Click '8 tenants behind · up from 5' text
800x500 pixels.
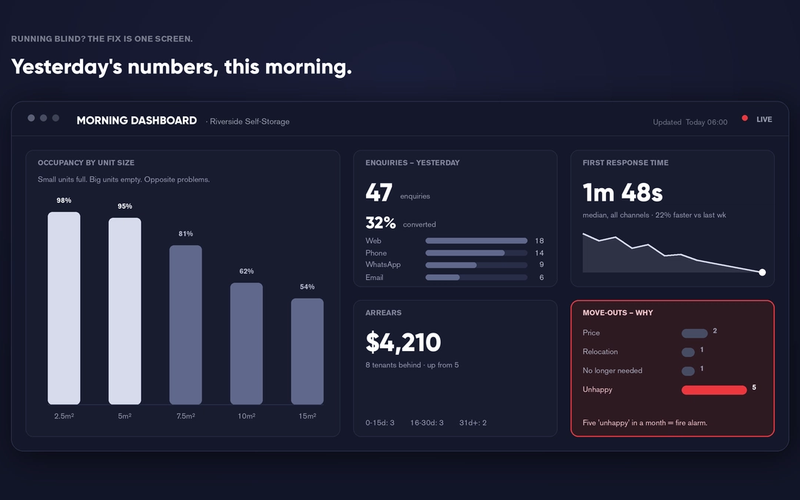click(412, 365)
